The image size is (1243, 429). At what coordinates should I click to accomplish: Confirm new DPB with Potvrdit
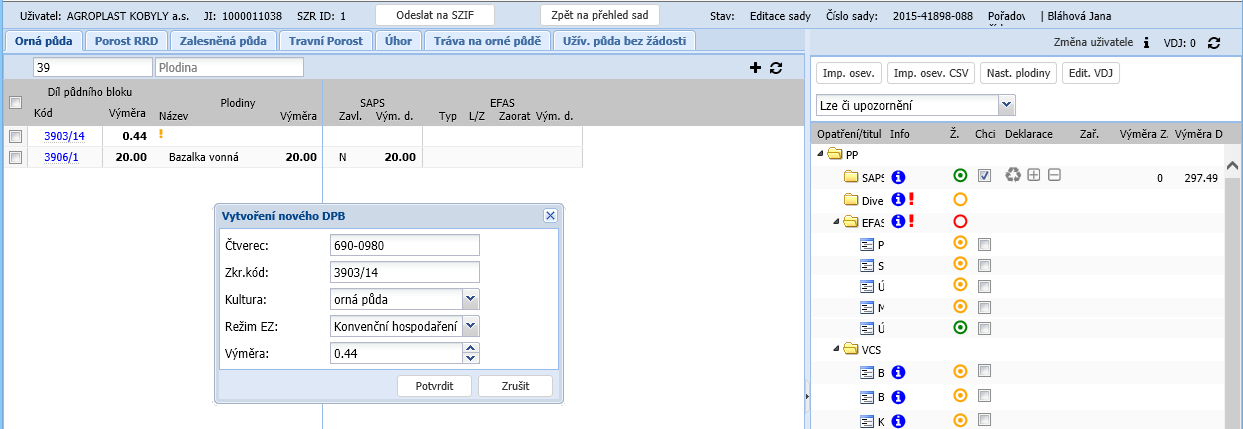[x=434, y=386]
